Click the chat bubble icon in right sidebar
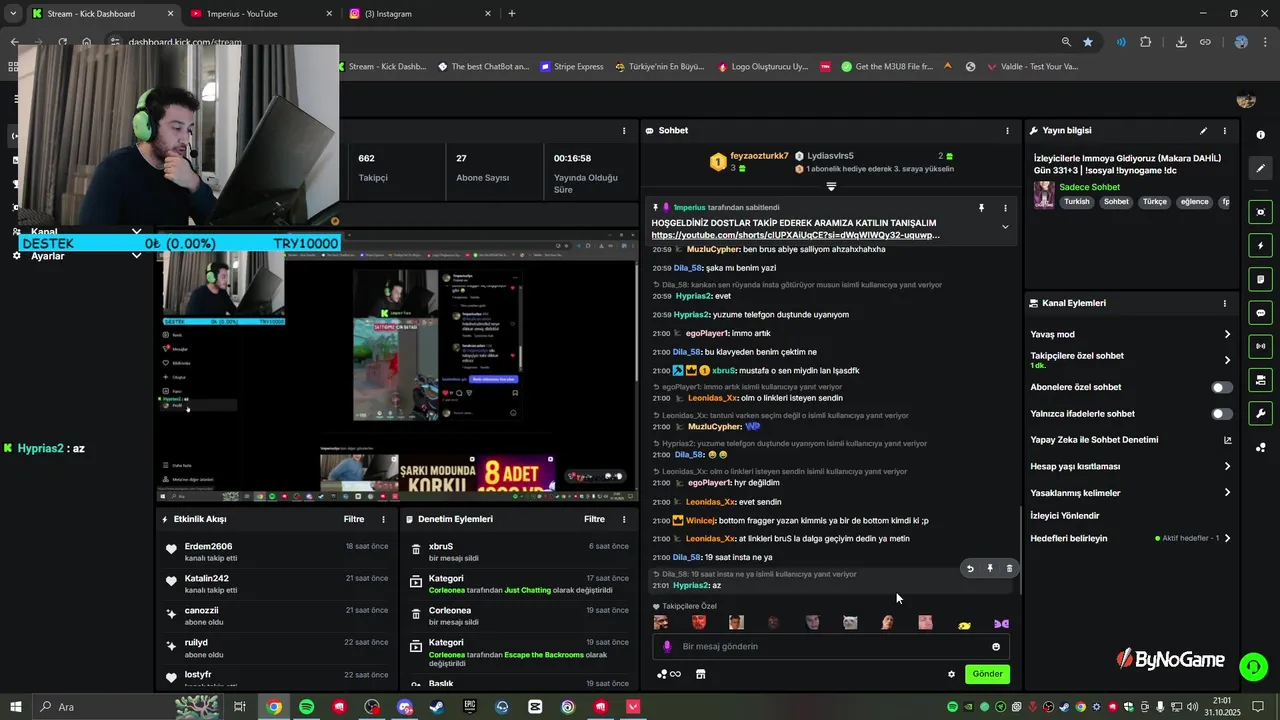The height and width of the screenshot is (720, 1280). tap(1260, 312)
